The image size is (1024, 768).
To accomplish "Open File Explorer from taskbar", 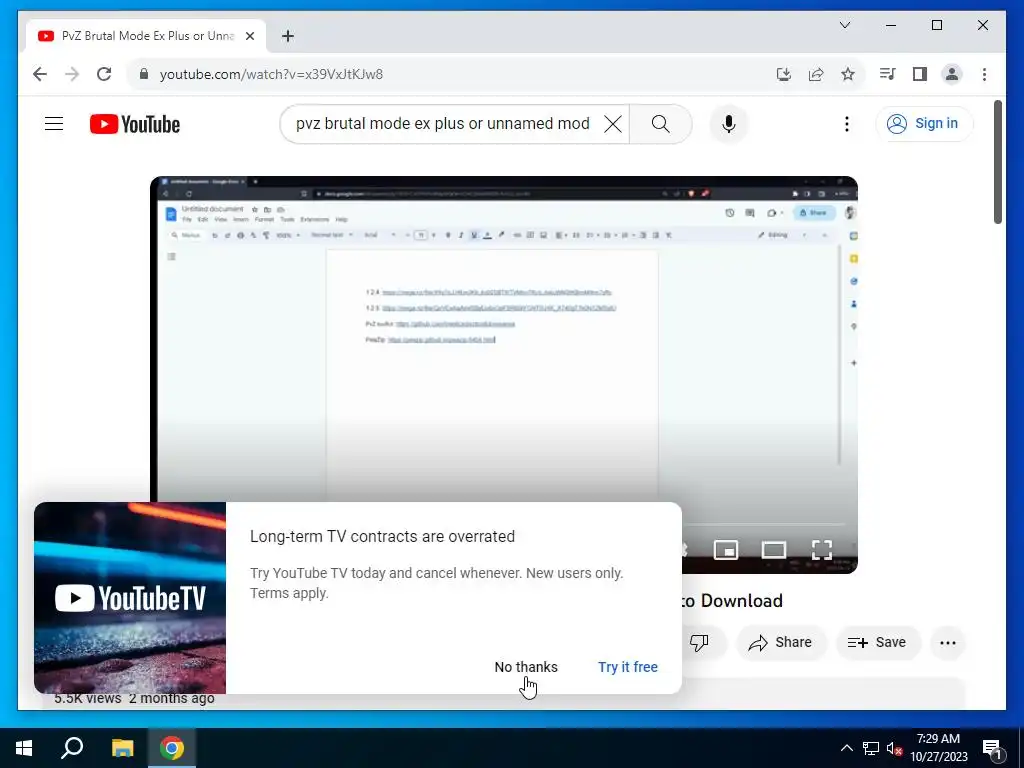I will 122,748.
